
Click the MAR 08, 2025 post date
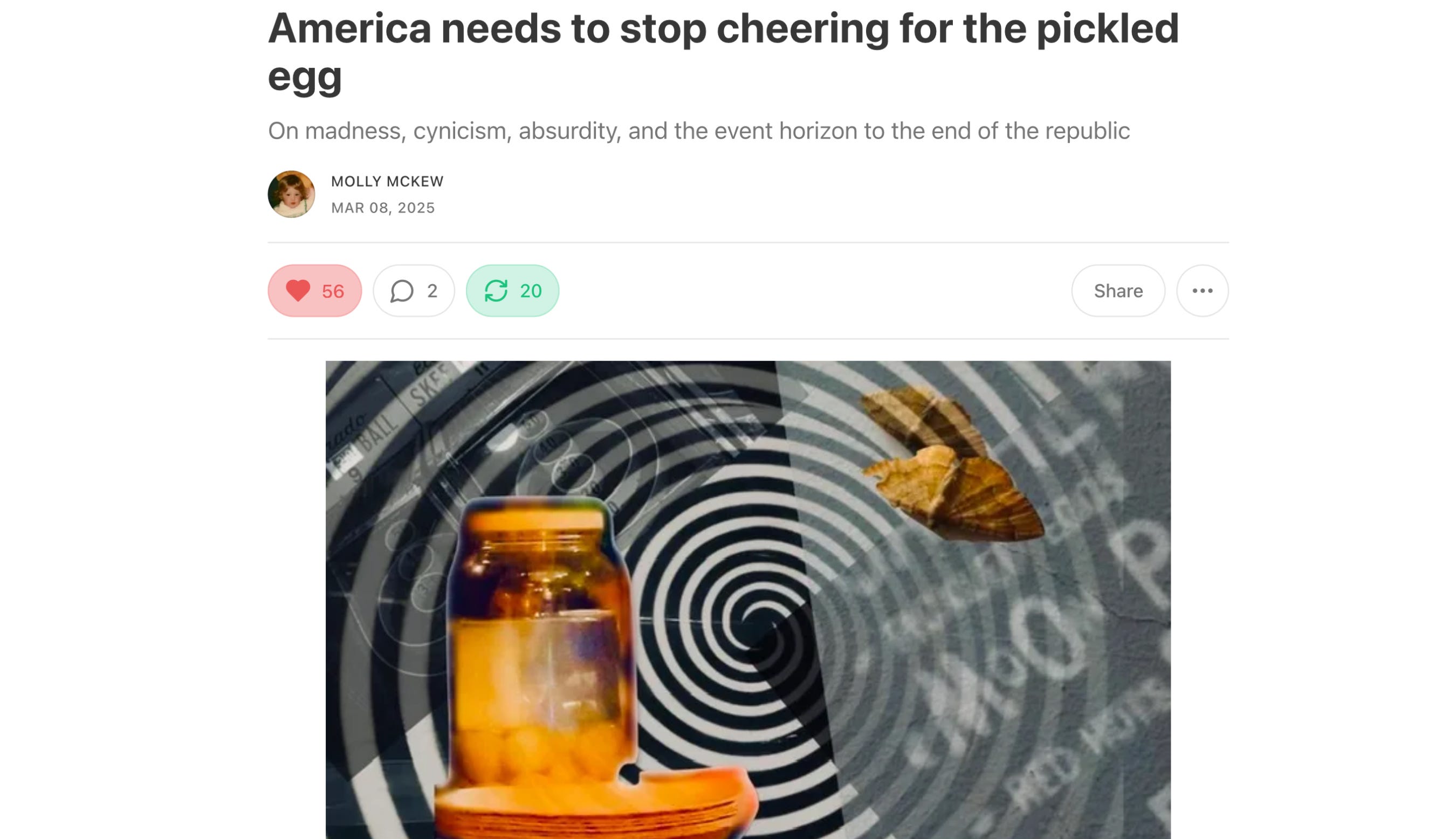382,208
